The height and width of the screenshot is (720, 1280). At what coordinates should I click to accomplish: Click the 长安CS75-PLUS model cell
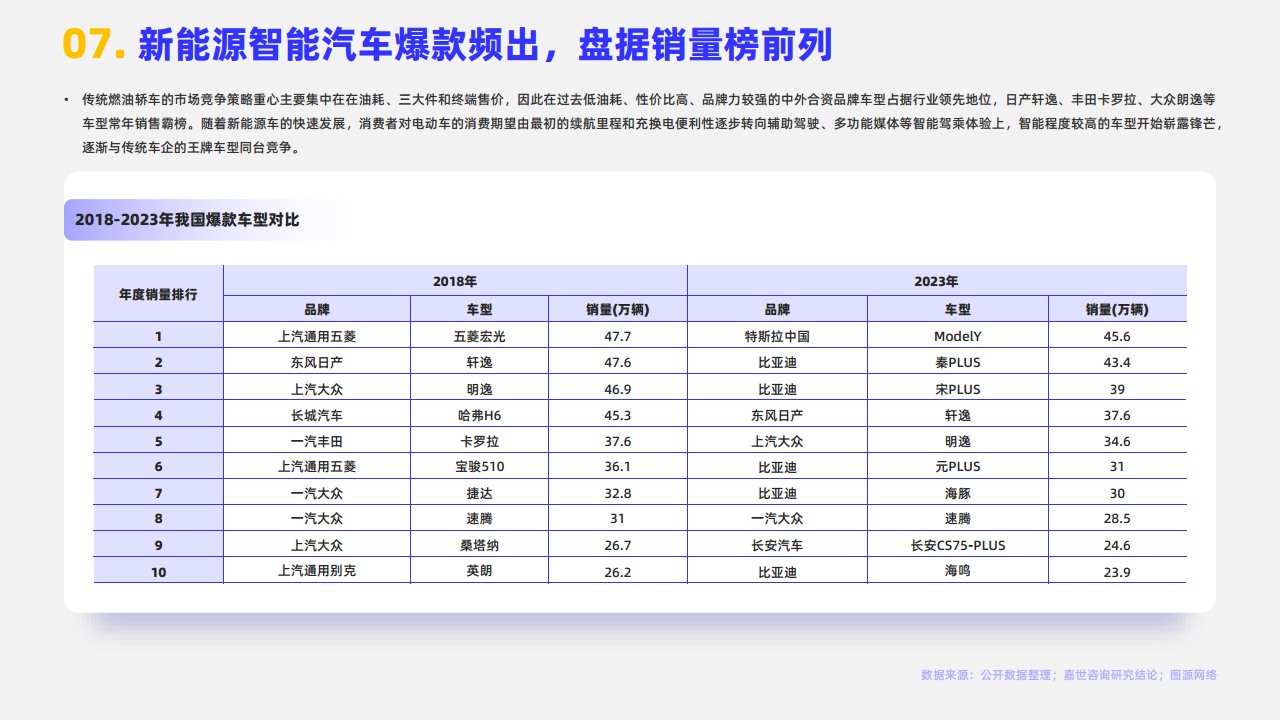pyautogui.click(x=957, y=545)
